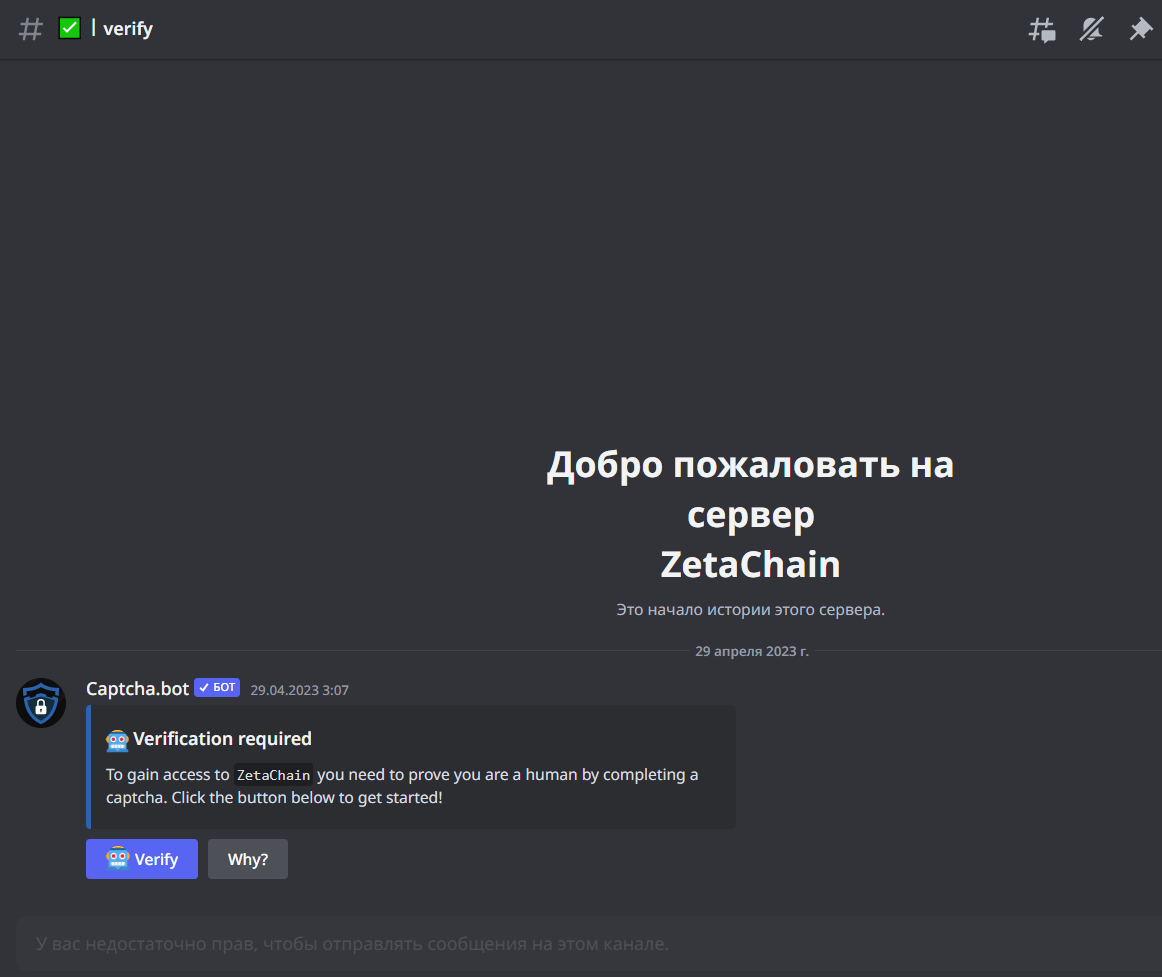This screenshot has width=1162, height=977.
Task: Open the Threads panel icon
Action: tap(1042, 30)
